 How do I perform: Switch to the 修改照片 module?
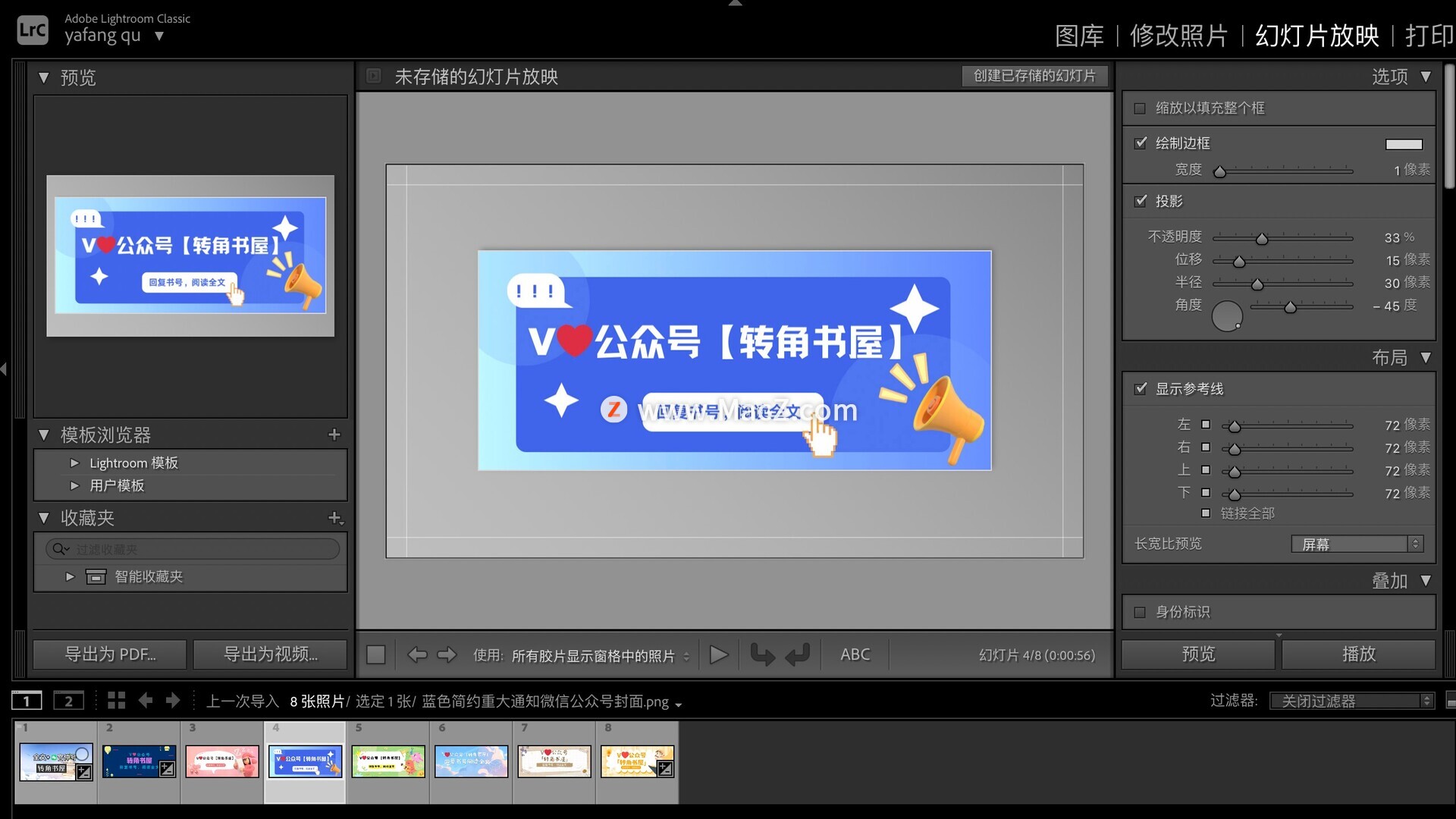[x=1178, y=36]
